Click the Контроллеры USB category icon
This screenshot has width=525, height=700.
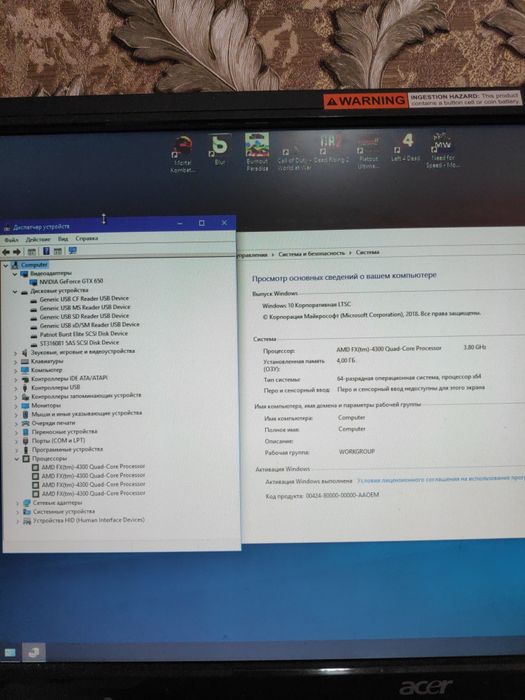(x=25, y=388)
